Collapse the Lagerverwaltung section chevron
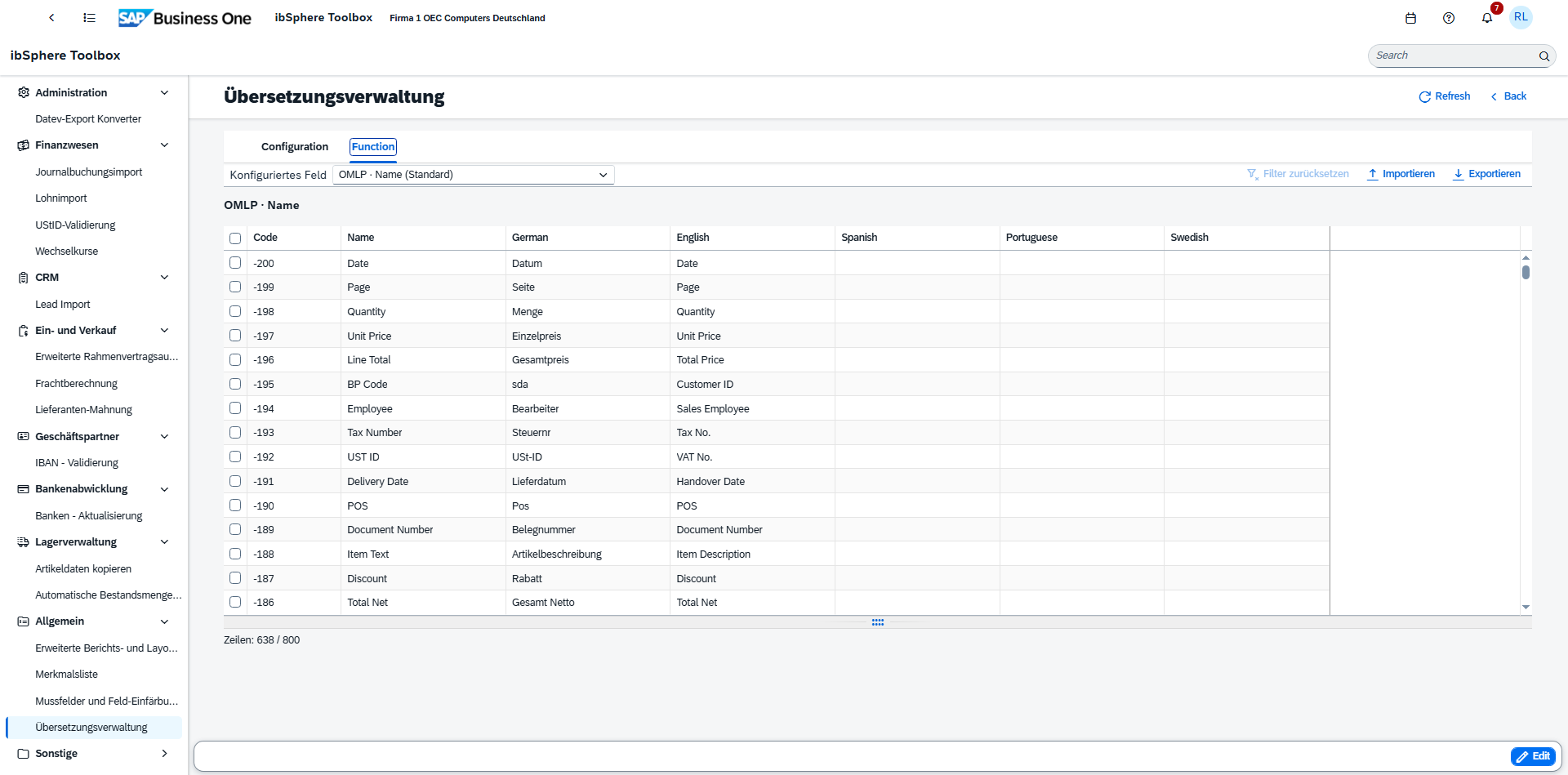This screenshot has height=775, width=1568. (164, 542)
